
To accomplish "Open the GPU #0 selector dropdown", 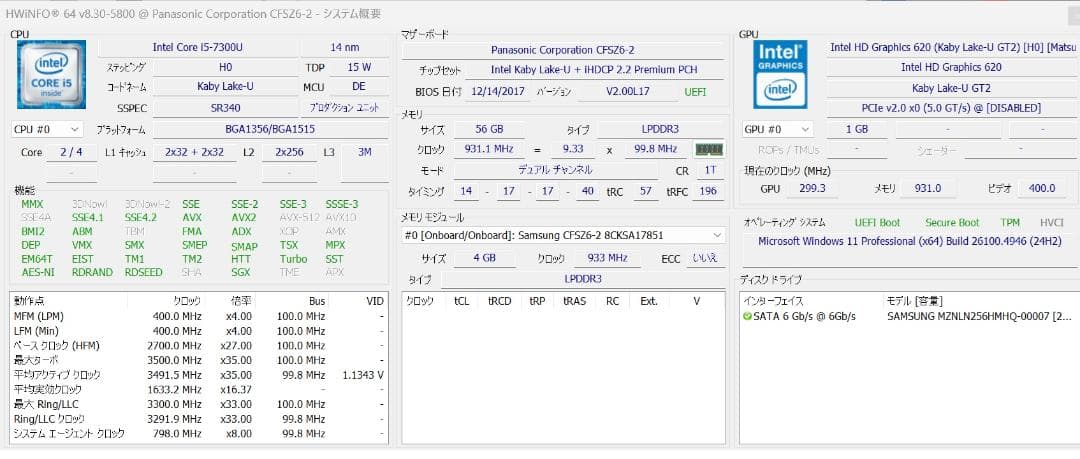I will pyautogui.click(x=777, y=129).
